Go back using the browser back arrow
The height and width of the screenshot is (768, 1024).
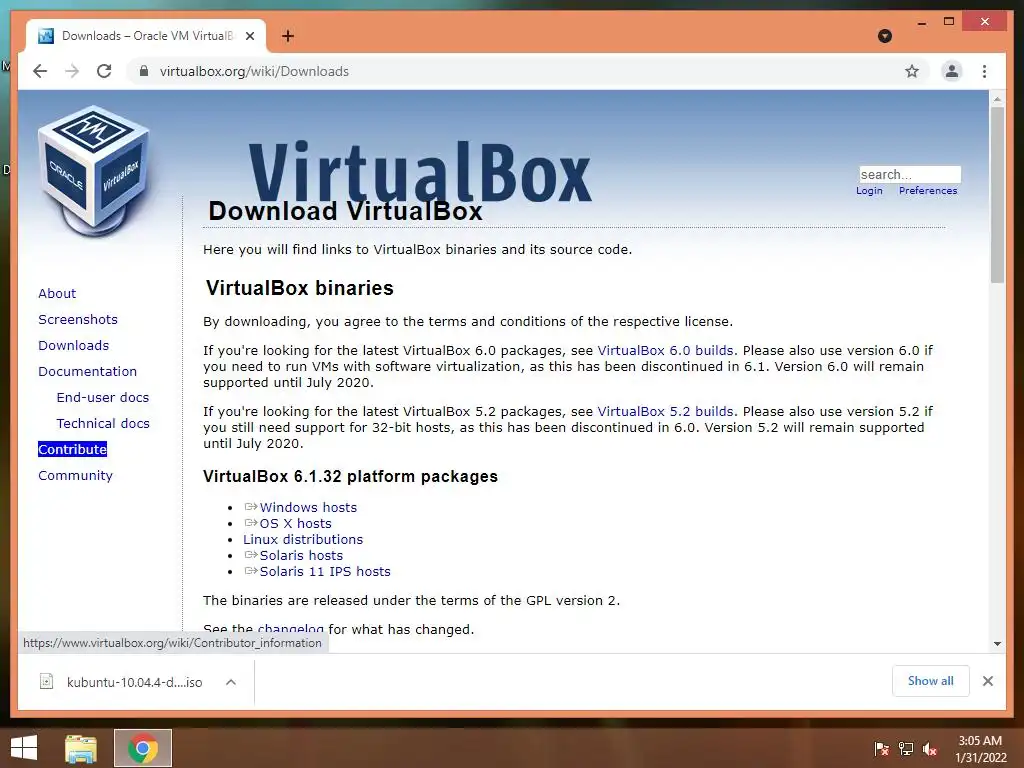(x=40, y=71)
